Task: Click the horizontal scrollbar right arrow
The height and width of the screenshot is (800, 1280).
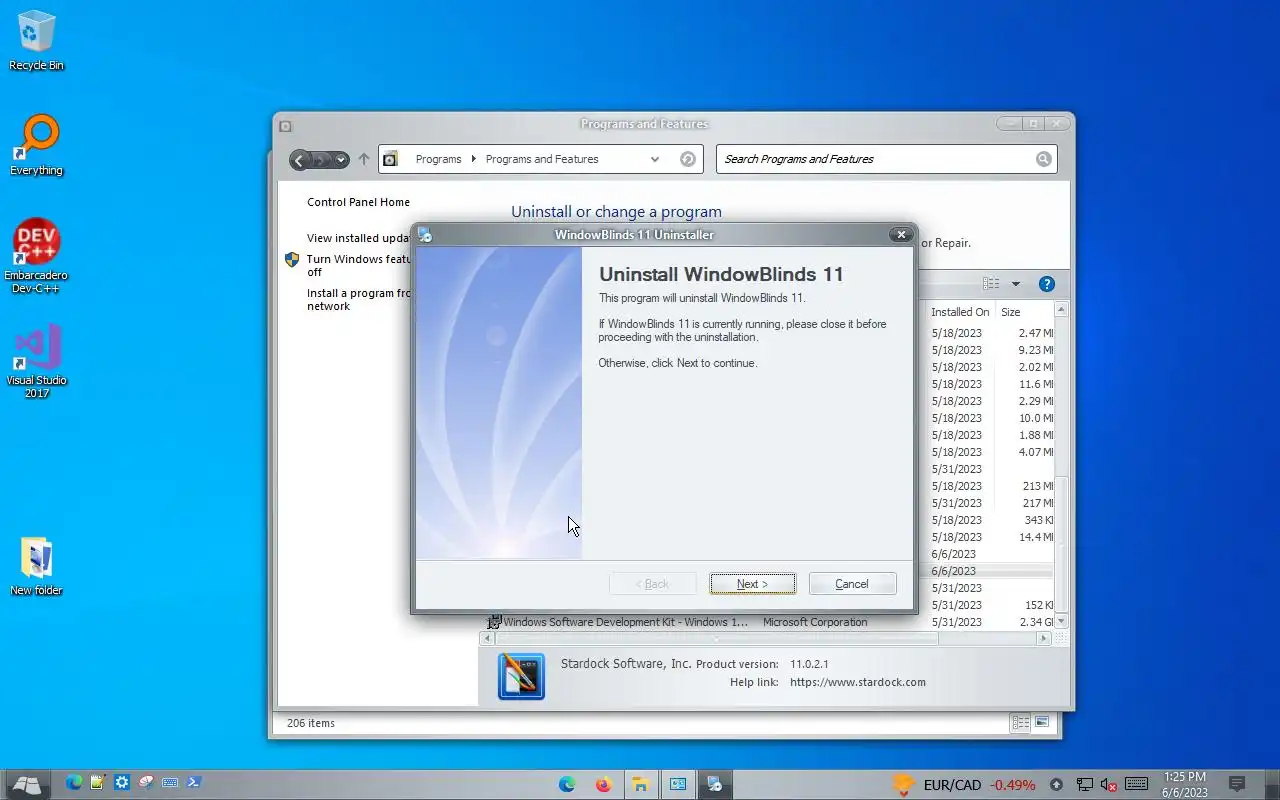Action: [x=1044, y=638]
